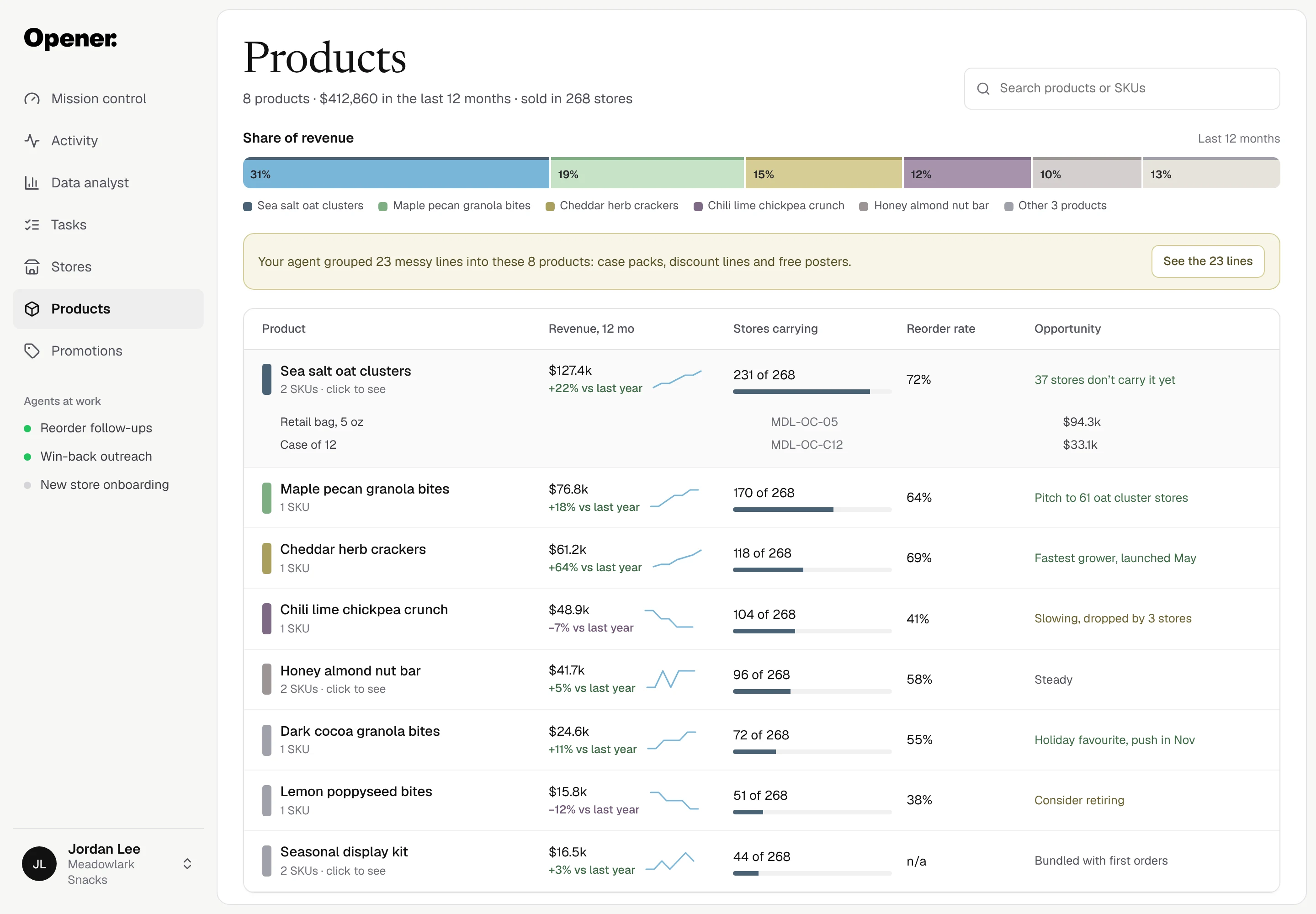This screenshot has width=1316, height=914.
Task: Click the 15% yellow revenue share segment
Action: point(823,173)
